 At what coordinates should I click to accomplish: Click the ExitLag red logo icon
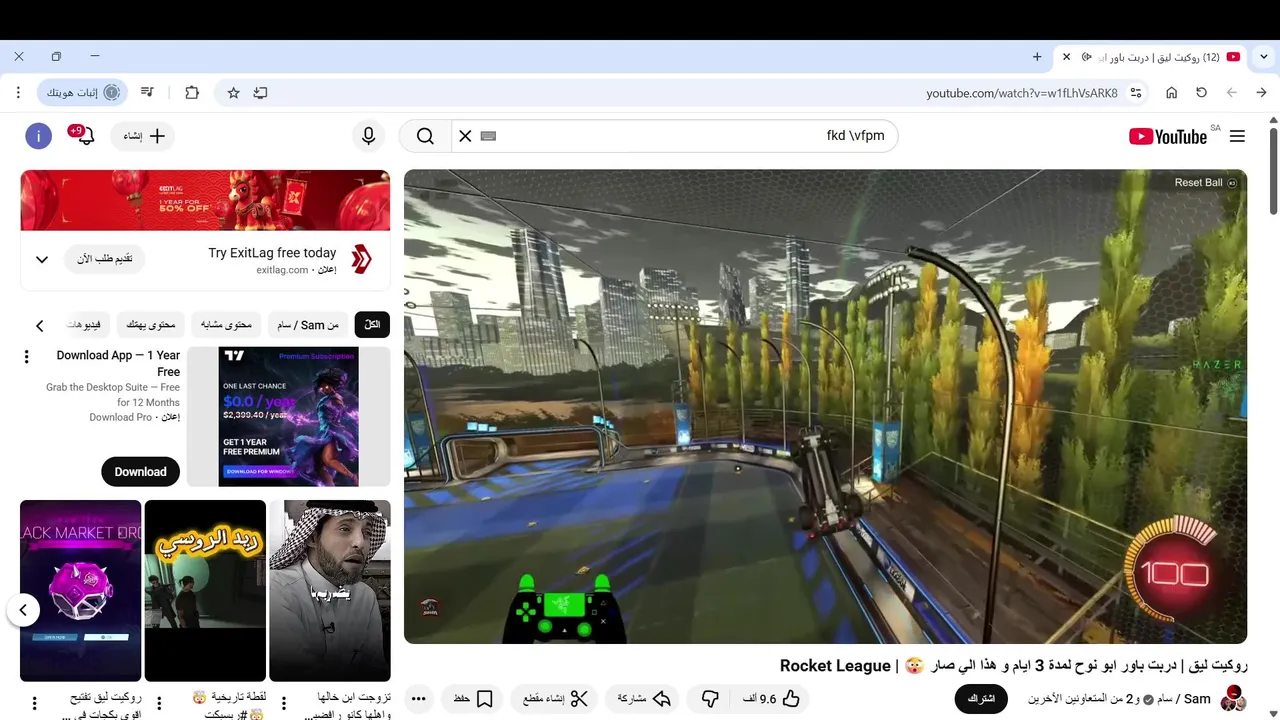[x=361, y=260]
